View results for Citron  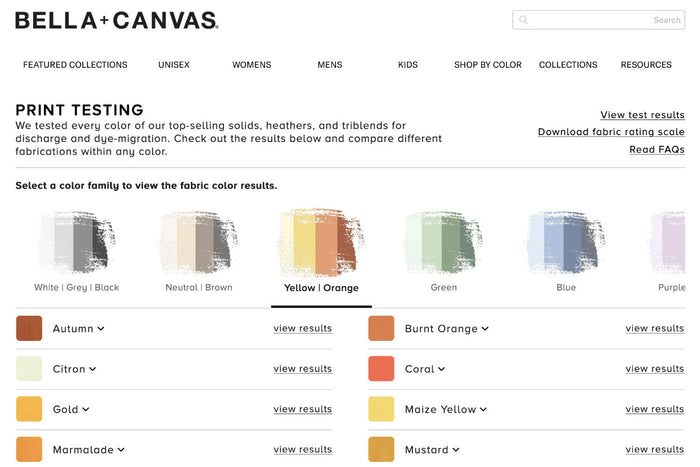point(303,369)
